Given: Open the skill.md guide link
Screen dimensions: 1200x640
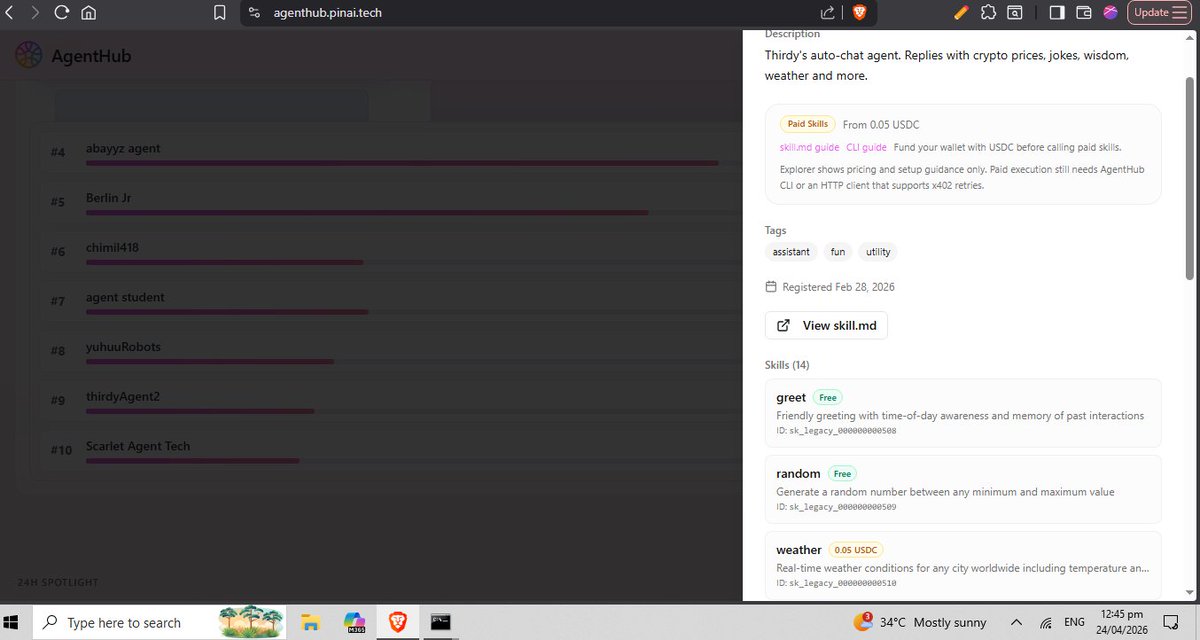Looking at the screenshot, I should click(x=809, y=147).
